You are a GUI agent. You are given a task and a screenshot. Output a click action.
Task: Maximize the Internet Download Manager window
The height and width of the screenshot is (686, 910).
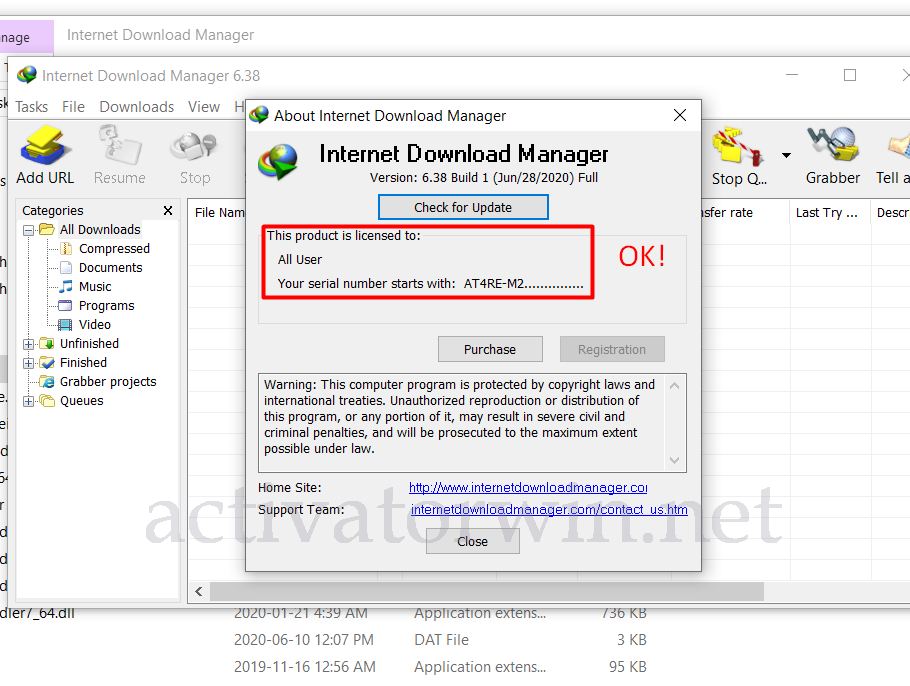coord(850,75)
